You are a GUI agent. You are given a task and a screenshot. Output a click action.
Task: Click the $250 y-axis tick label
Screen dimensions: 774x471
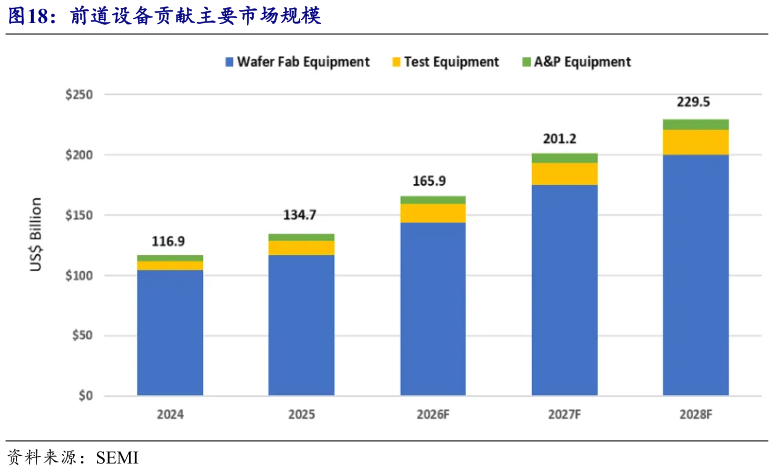pos(79,95)
